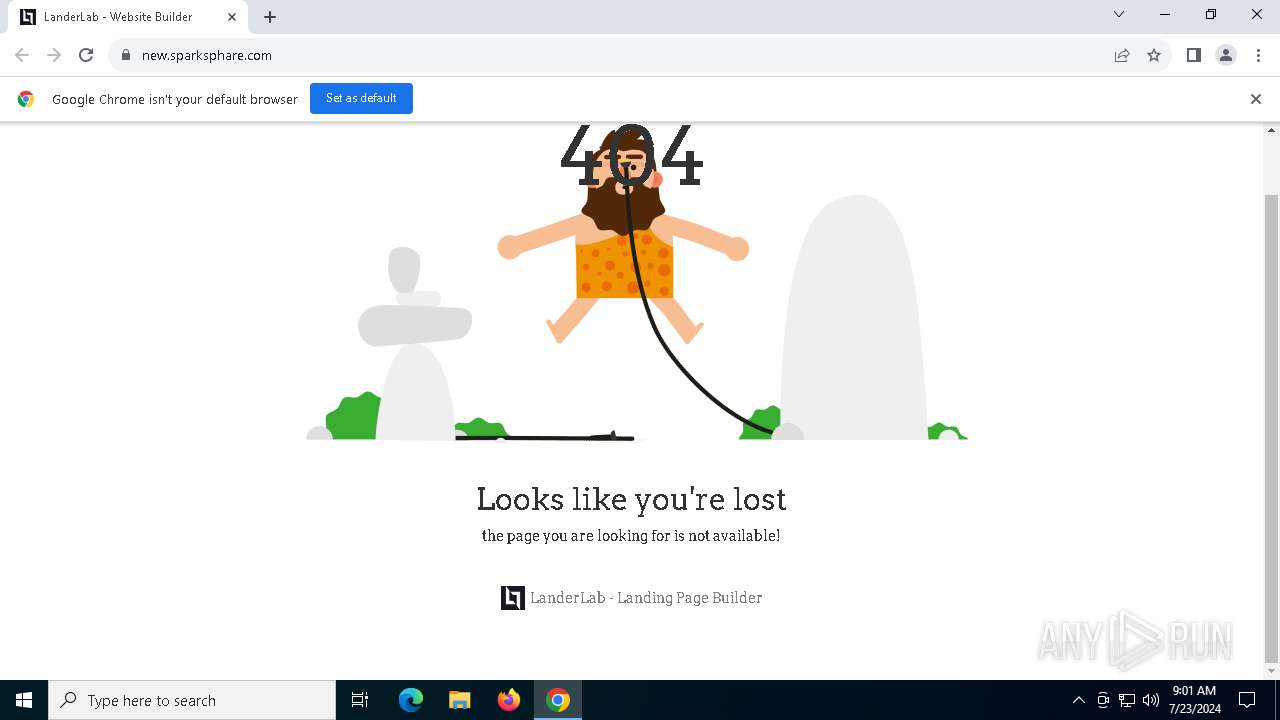Dismiss the default browser notification bar
The height and width of the screenshot is (720, 1280).
coord(1256,99)
